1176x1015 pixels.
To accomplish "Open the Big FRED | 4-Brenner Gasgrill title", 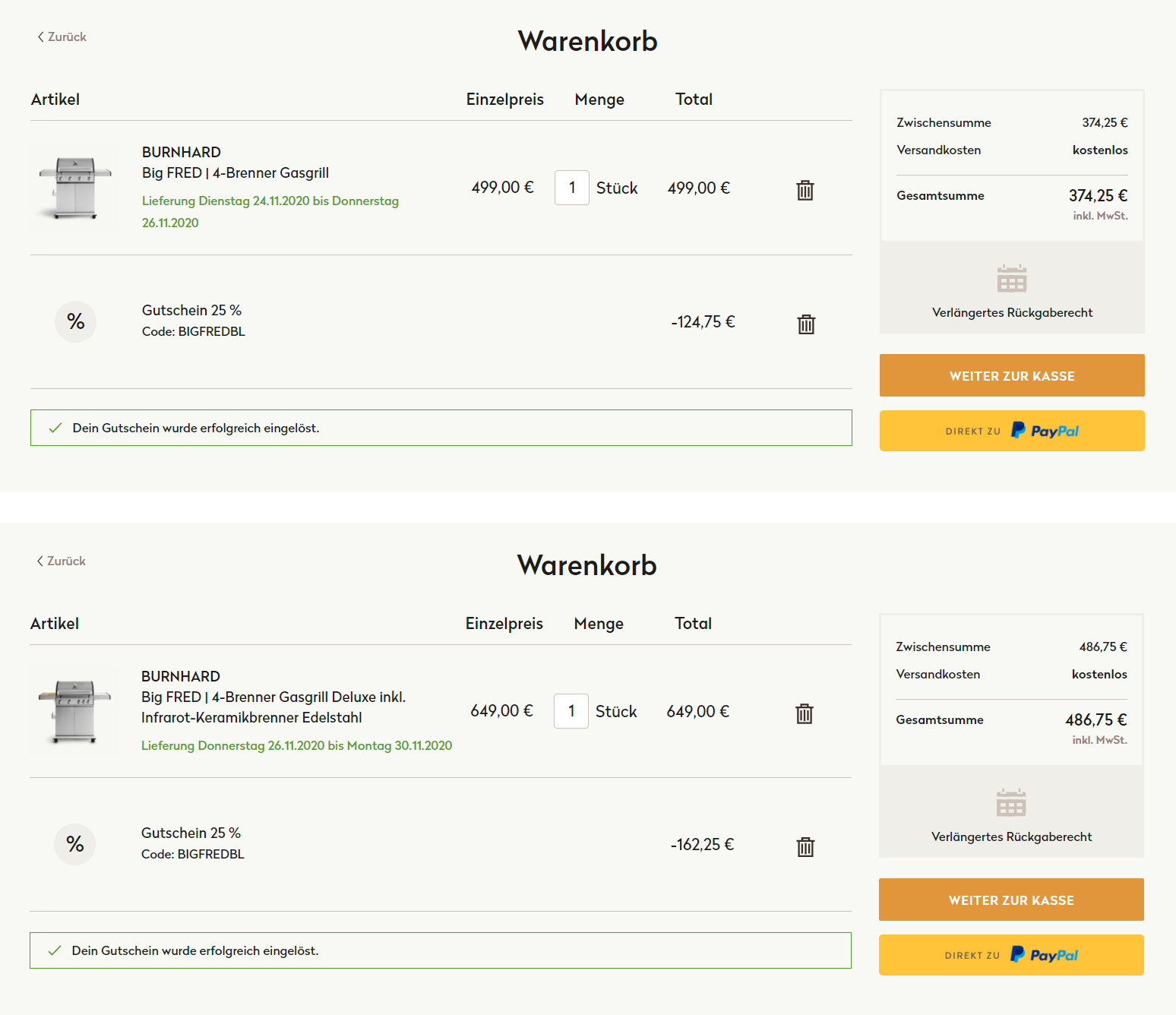I will [236, 172].
